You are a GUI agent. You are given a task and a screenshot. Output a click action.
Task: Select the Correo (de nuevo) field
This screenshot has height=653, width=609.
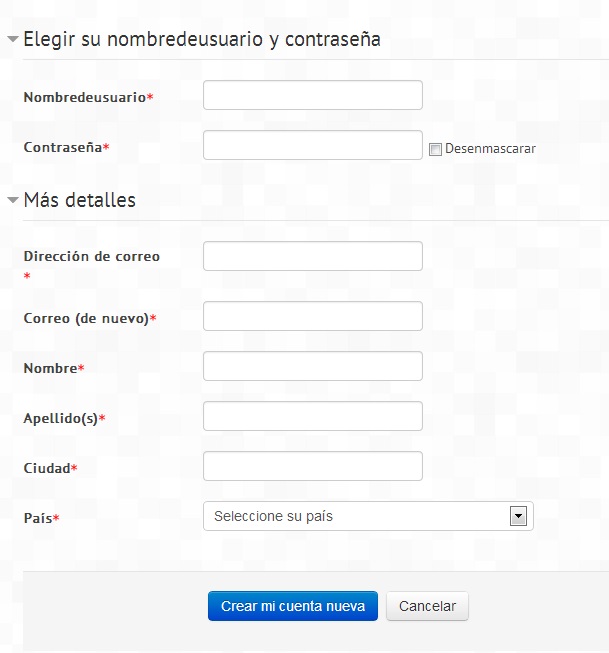coord(313,316)
